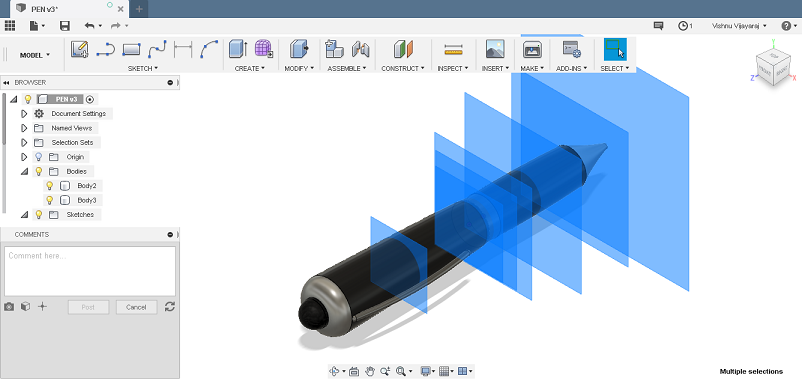Select the Insert image tool
Viewport: 802px width, 381px height.
coord(495,49)
